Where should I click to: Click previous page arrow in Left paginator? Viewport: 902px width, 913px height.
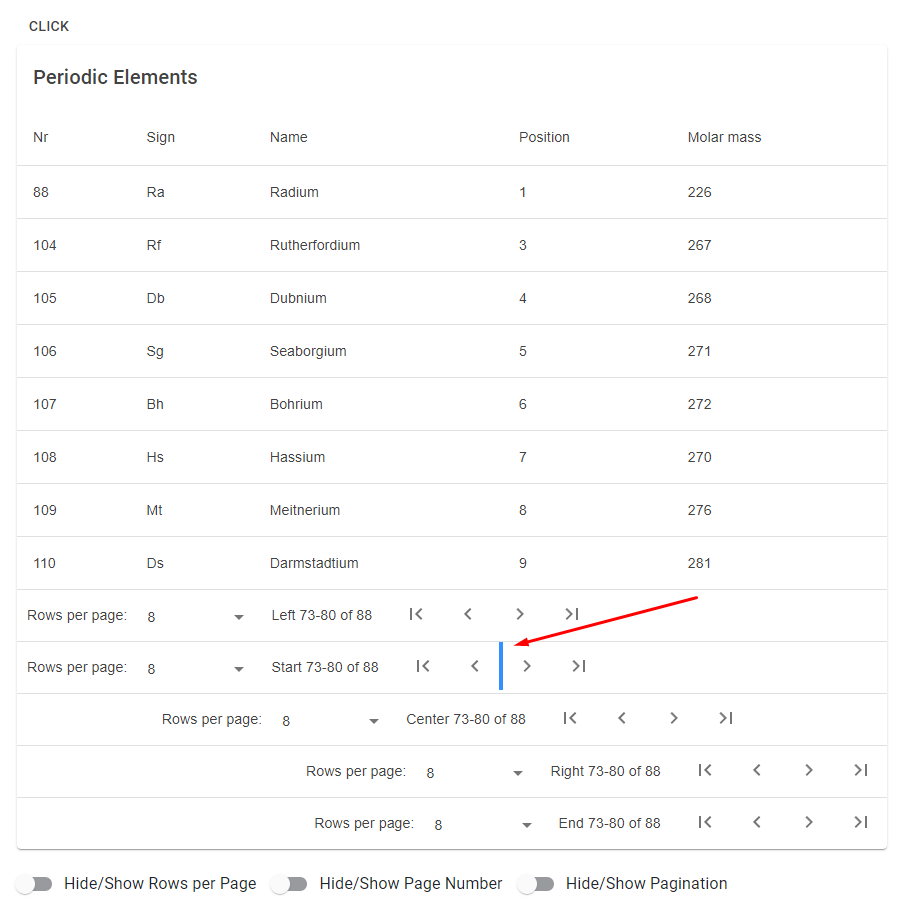[468, 614]
